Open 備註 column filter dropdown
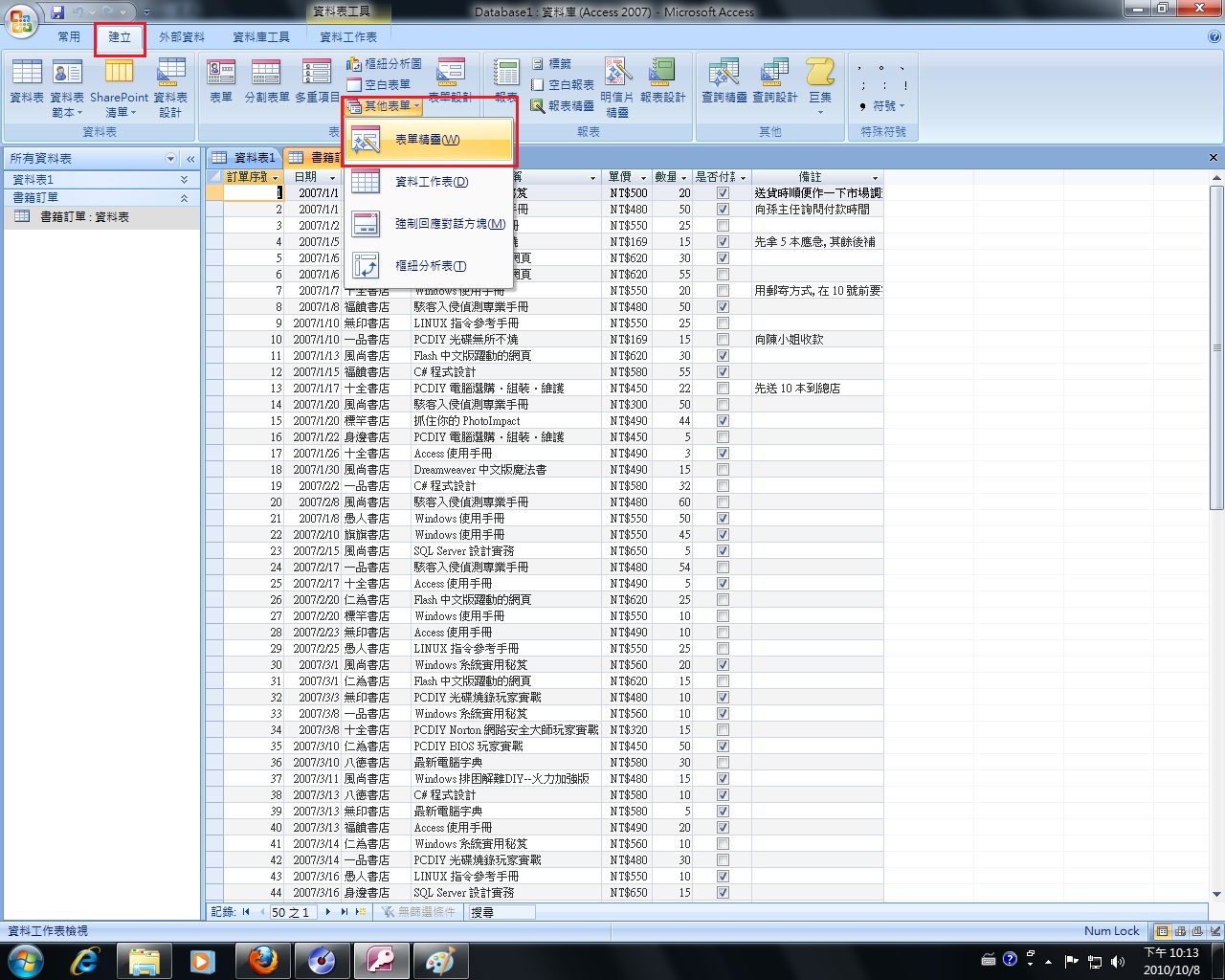Image resolution: width=1225 pixels, height=980 pixels. [875, 177]
